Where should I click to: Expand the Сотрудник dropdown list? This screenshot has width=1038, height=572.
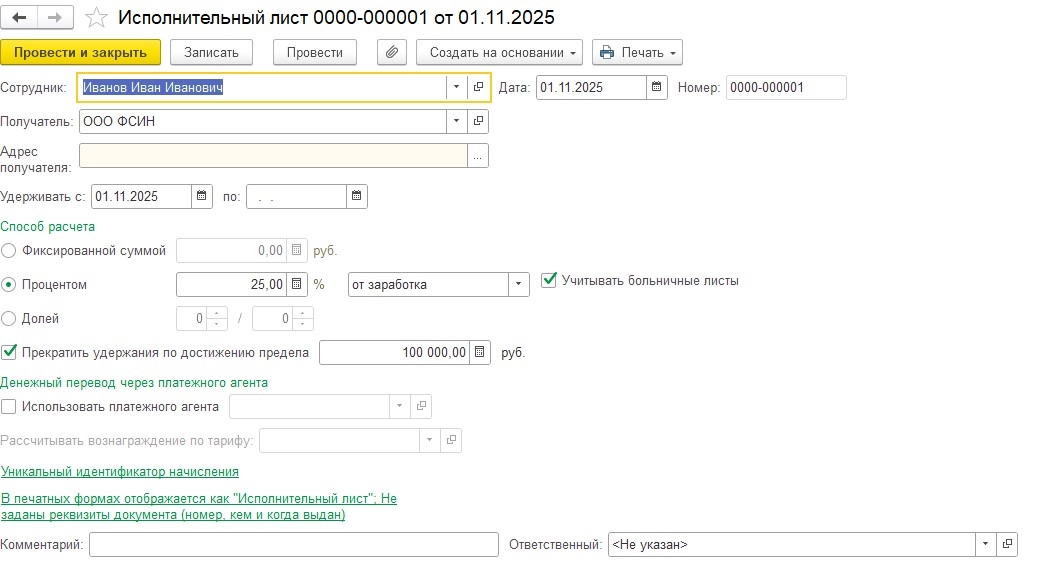click(x=456, y=87)
